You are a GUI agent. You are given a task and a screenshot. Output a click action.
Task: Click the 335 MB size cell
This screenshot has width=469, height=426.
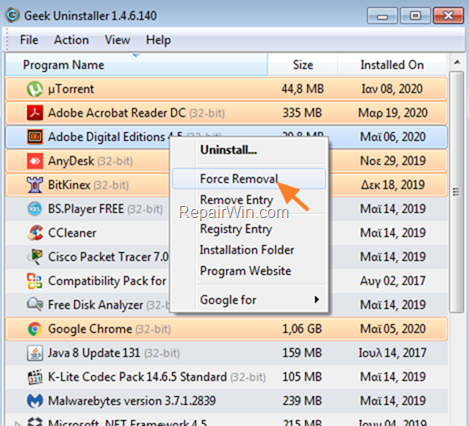pyautogui.click(x=302, y=113)
